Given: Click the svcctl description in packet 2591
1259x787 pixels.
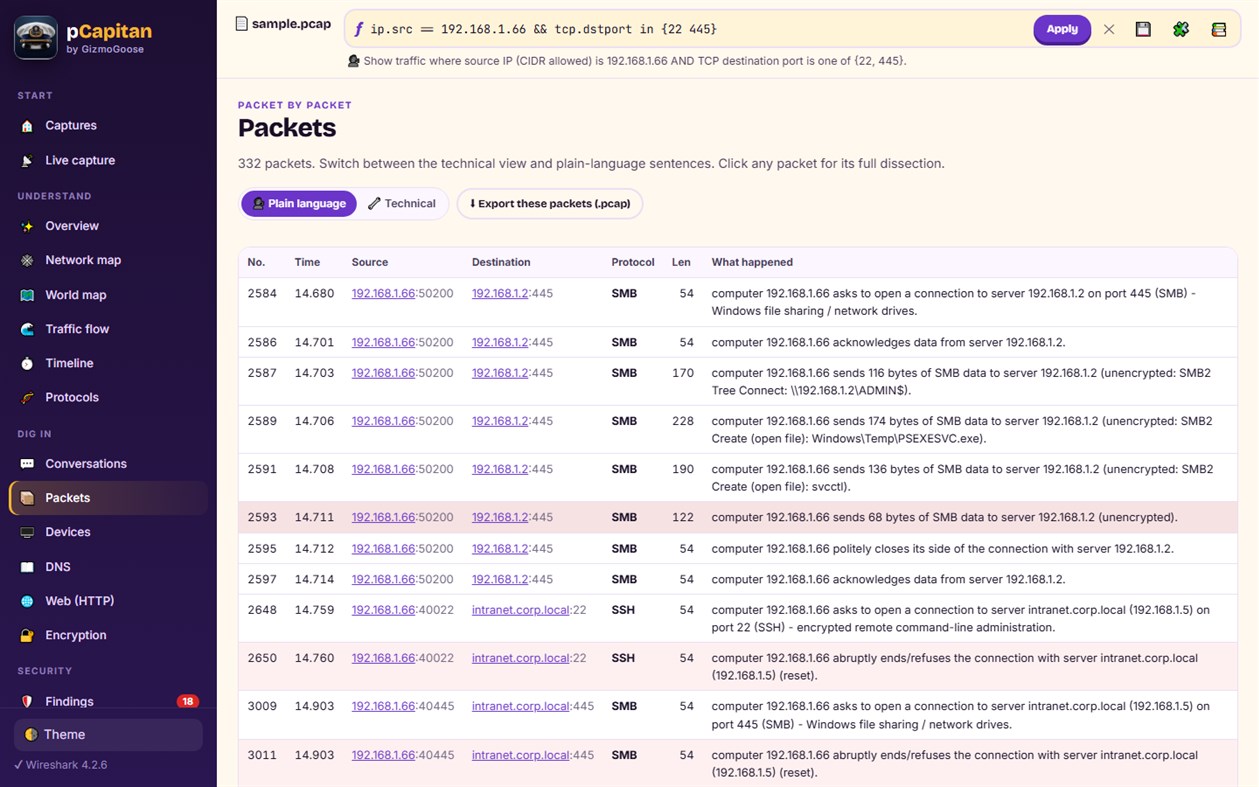Looking at the screenshot, I should point(962,478).
